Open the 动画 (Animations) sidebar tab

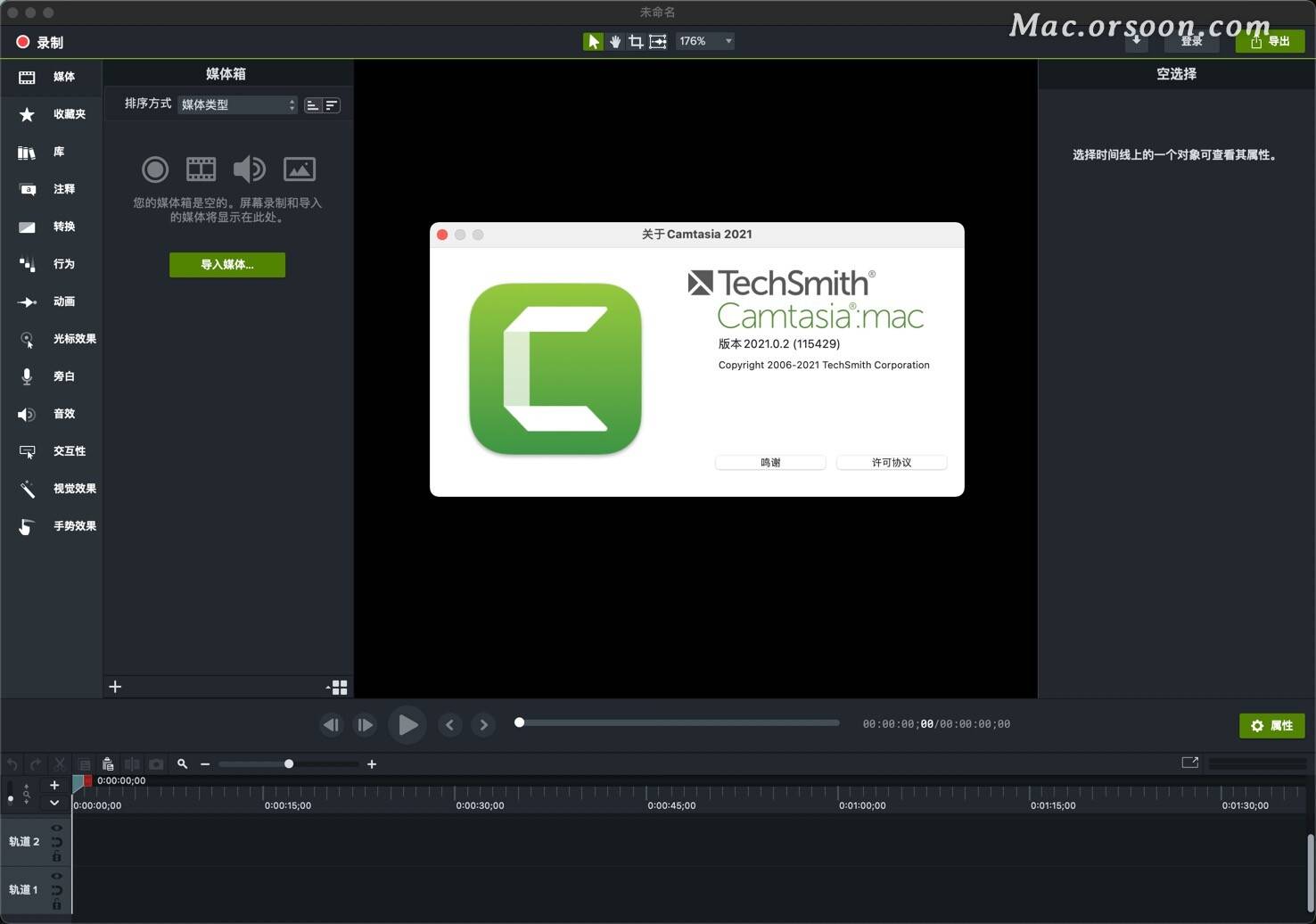point(51,301)
